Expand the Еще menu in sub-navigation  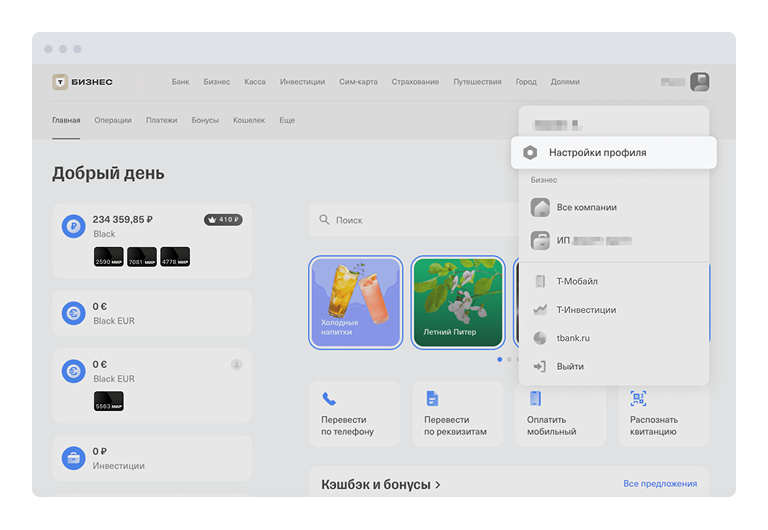pyautogui.click(x=287, y=120)
